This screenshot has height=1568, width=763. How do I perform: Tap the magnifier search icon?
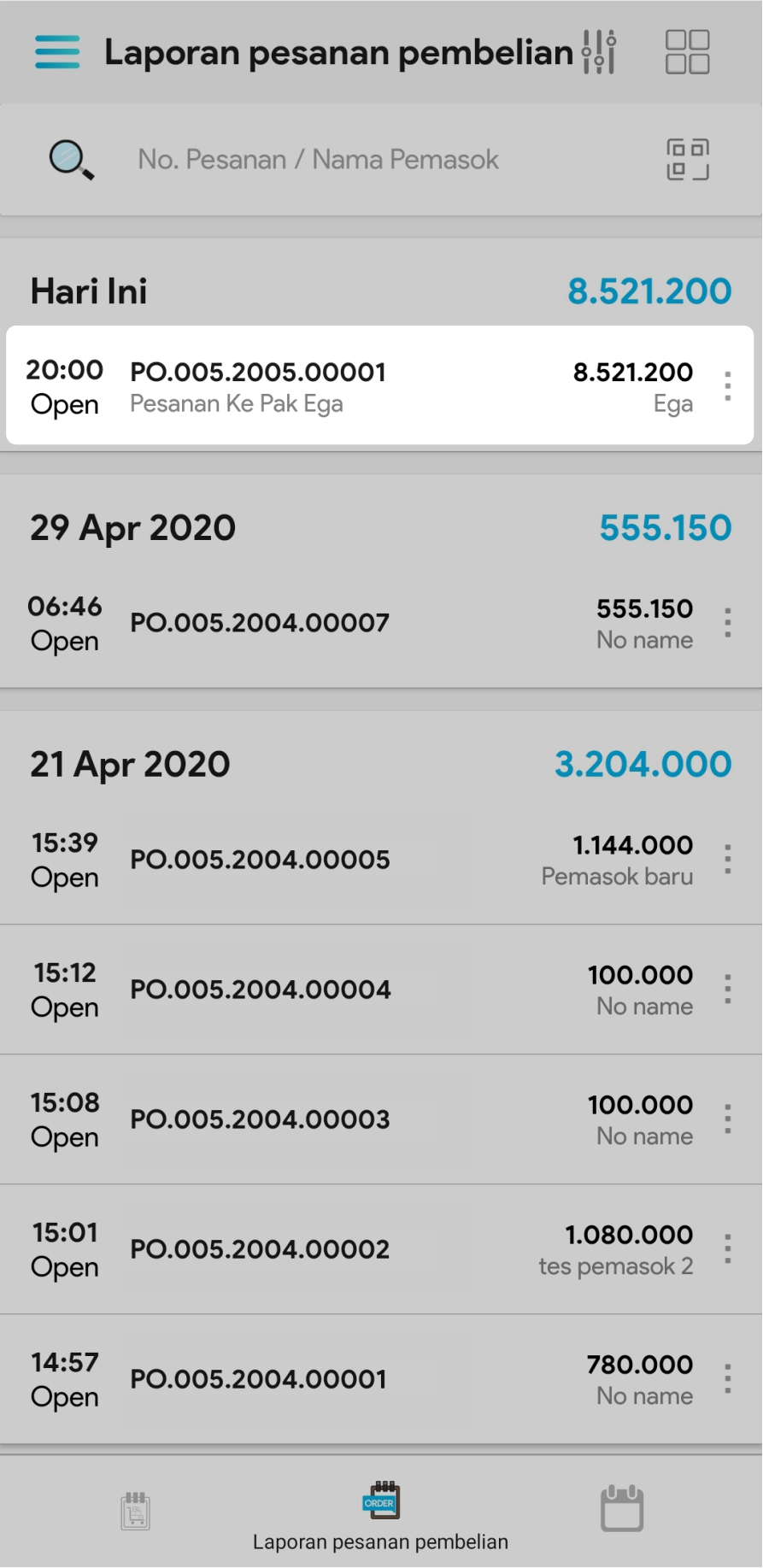coord(71,160)
